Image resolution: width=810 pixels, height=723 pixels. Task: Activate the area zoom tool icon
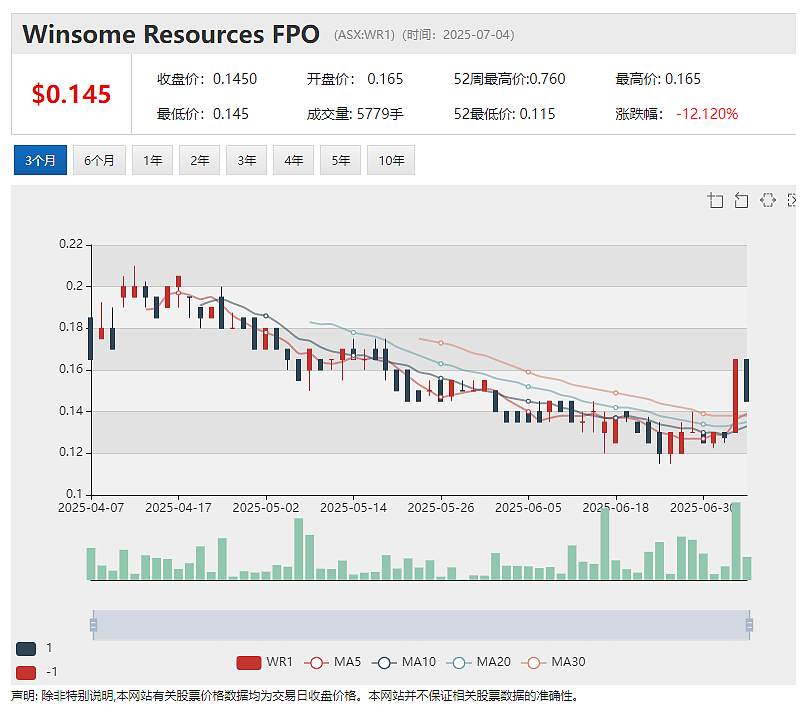tap(715, 200)
